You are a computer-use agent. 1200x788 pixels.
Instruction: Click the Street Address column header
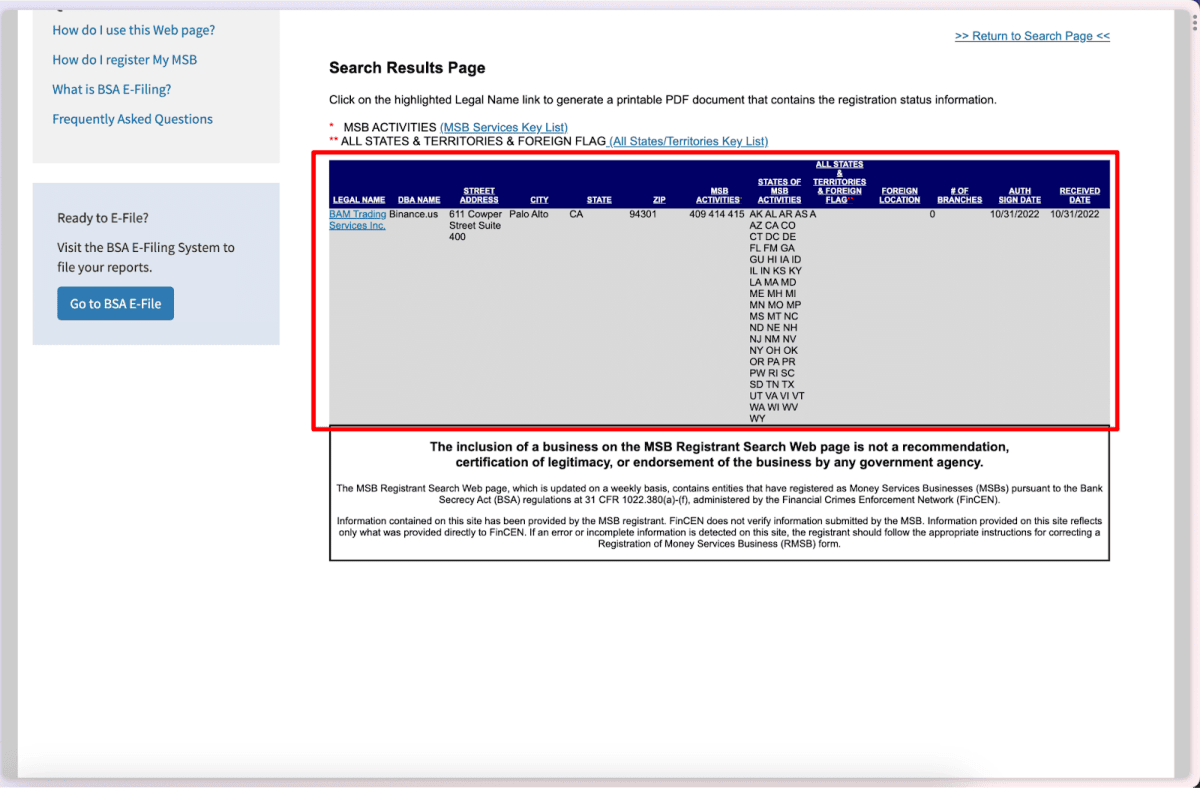[x=479, y=195]
